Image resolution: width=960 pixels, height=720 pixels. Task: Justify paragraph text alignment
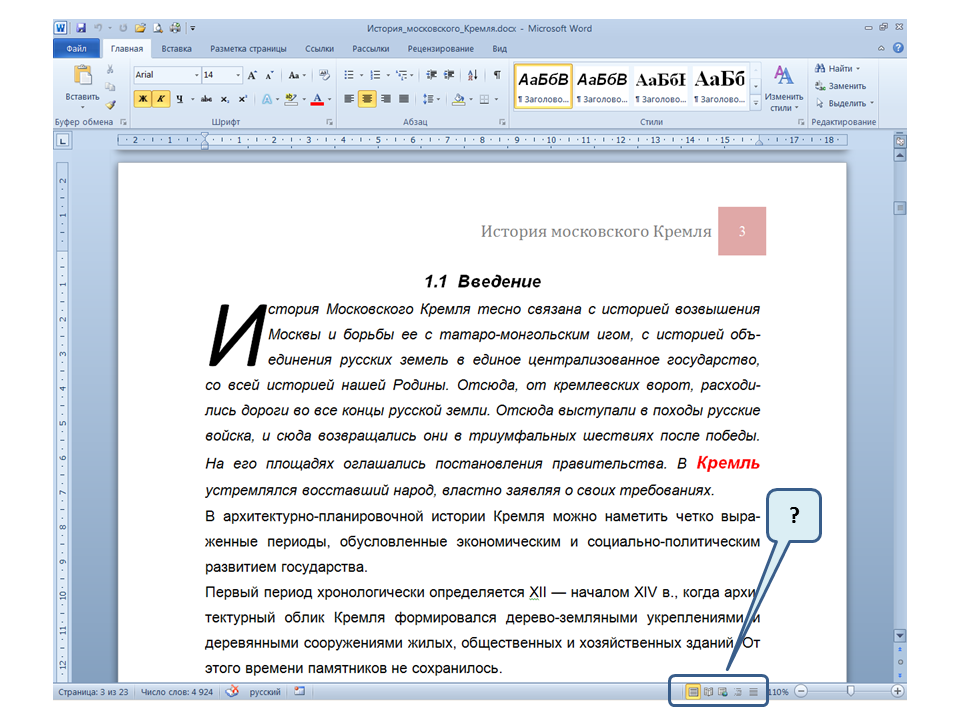[404, 99]
